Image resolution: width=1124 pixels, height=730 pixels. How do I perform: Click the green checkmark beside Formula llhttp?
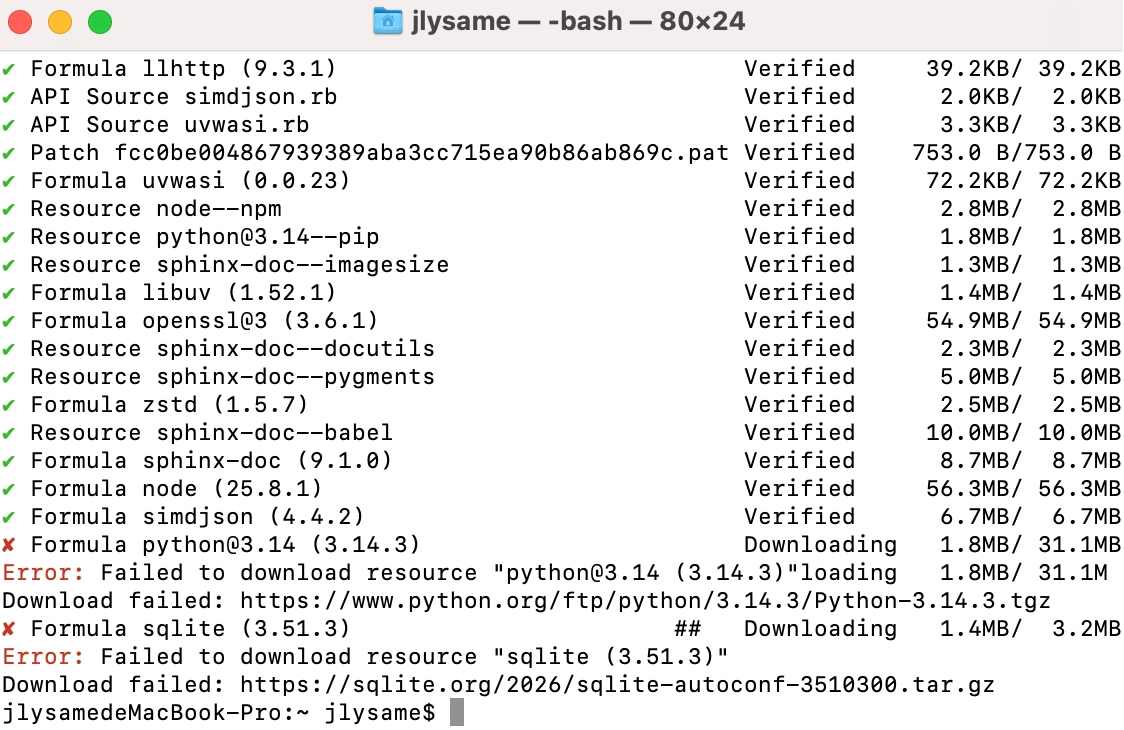9,69
